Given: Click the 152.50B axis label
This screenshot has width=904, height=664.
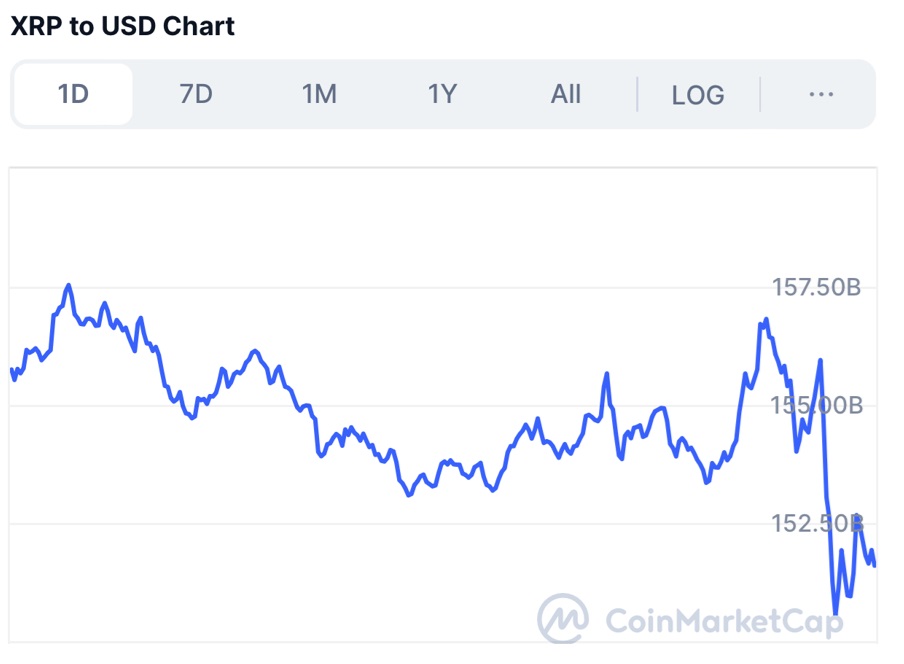Looking at the screenshot, I should (x=816, y=523).
